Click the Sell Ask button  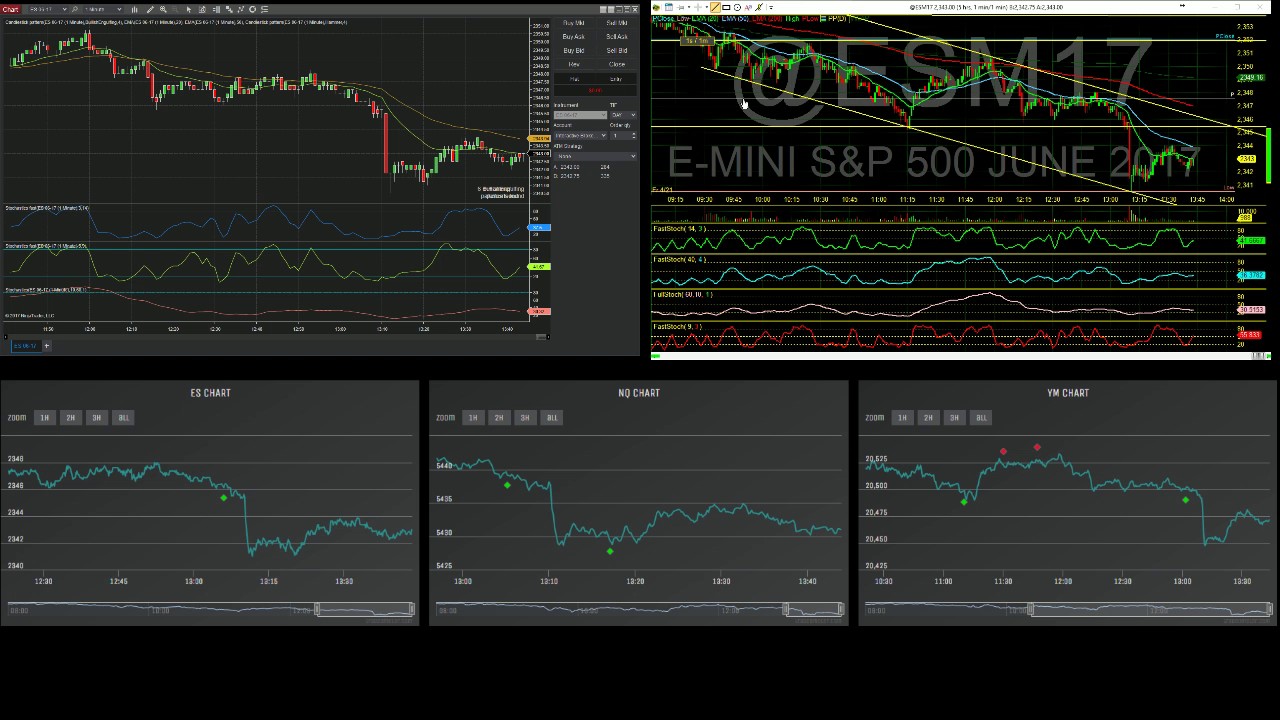click(x=617, y=37)
